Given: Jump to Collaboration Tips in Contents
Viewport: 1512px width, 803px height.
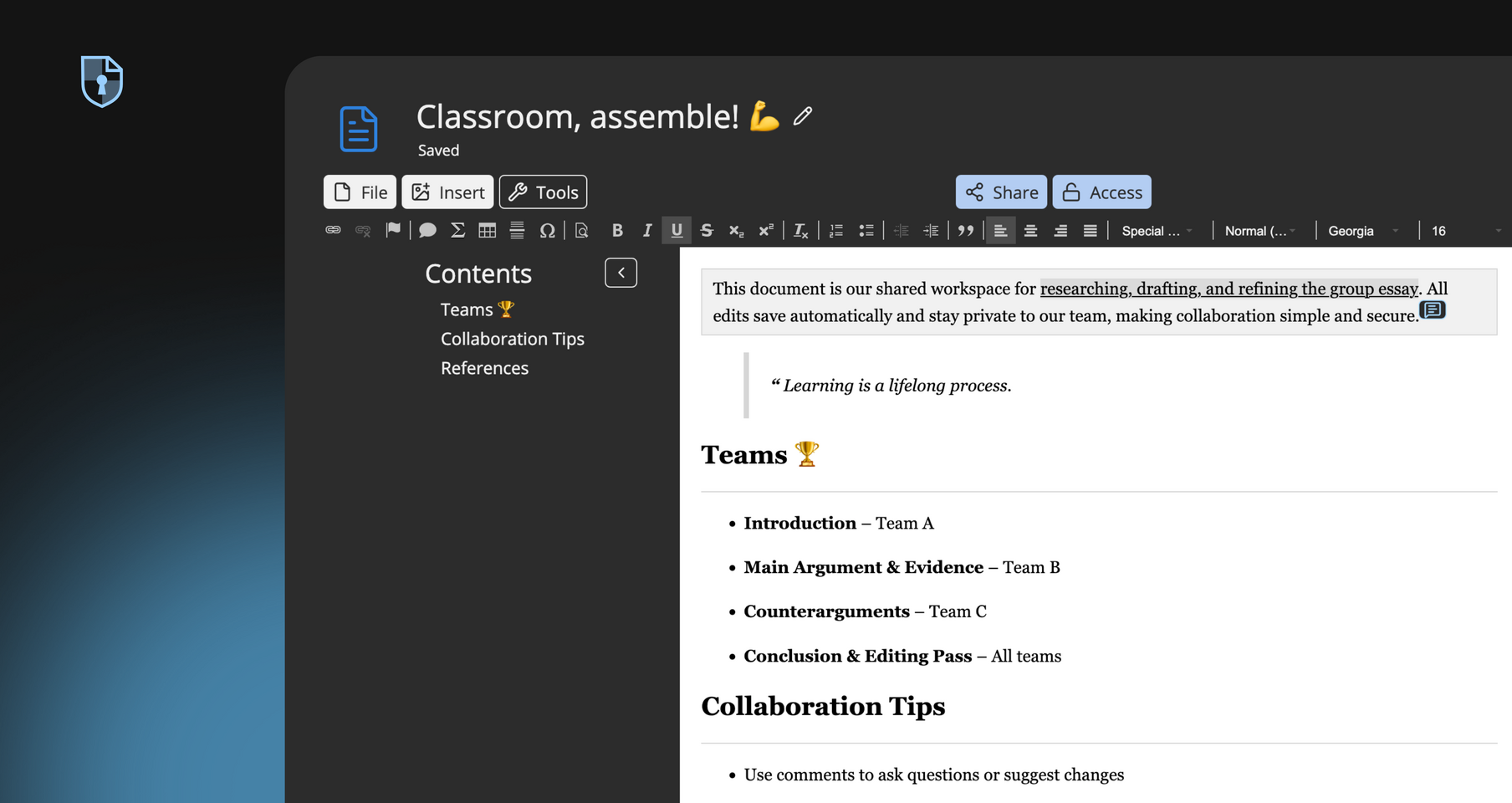Looking at the screenshot, I should (512, 339).
